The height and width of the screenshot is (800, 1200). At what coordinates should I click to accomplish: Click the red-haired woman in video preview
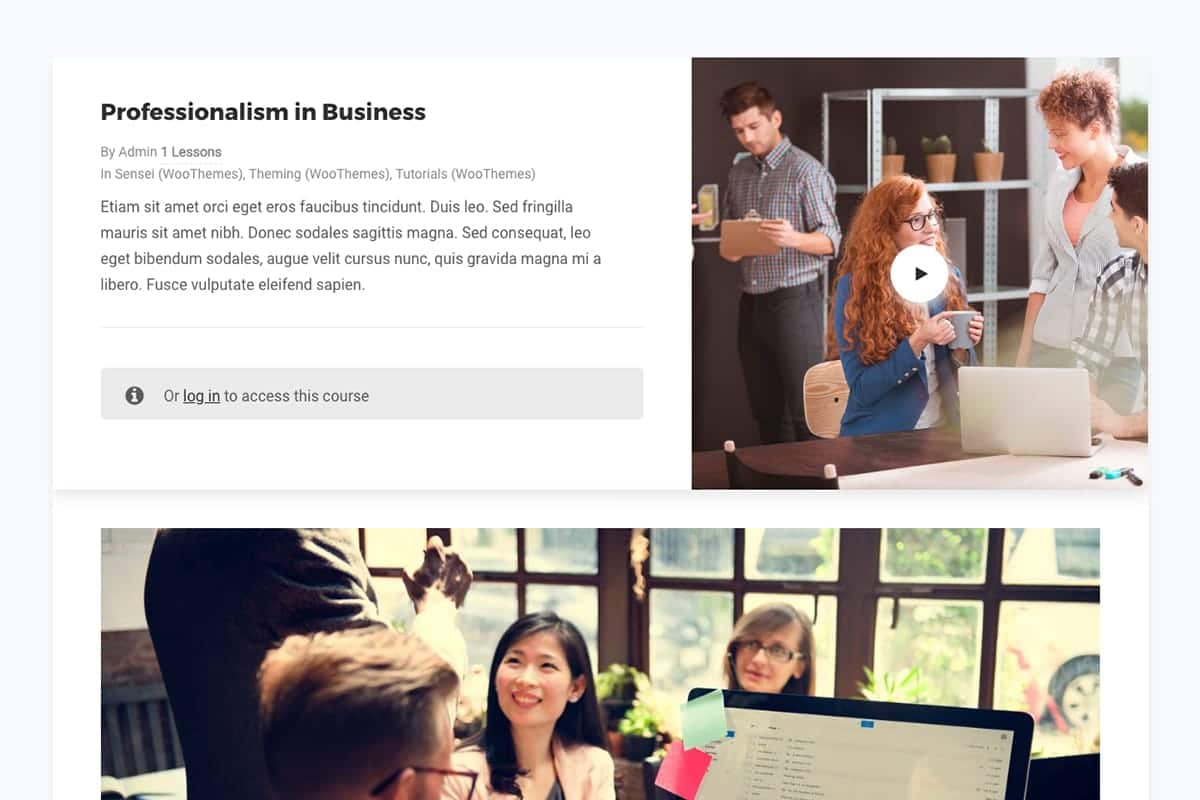click(895, 310)
